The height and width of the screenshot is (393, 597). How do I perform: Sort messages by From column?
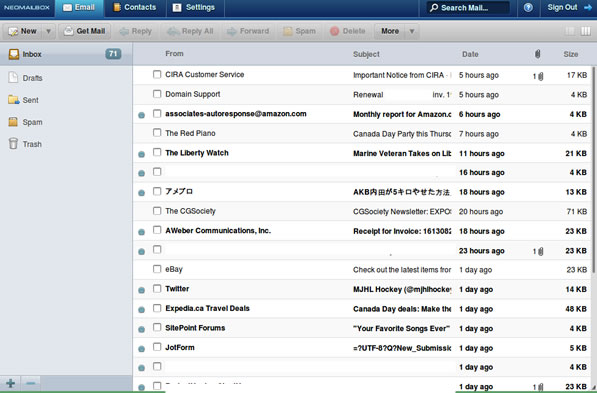tap(174, 54)
